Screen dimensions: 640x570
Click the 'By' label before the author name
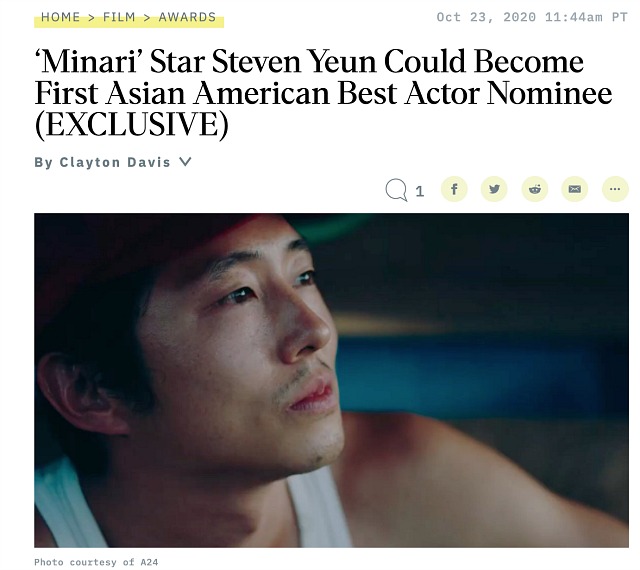[x=44, y=162]
